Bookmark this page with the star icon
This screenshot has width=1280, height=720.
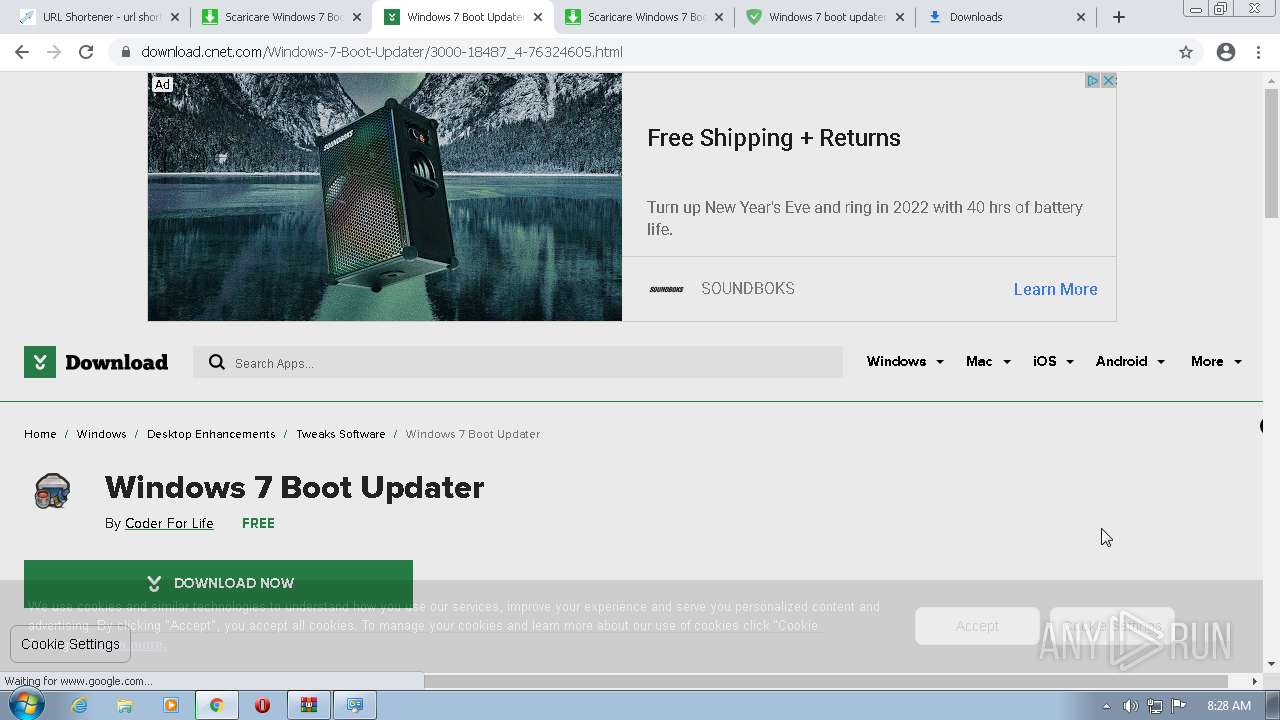[1186, 52]
